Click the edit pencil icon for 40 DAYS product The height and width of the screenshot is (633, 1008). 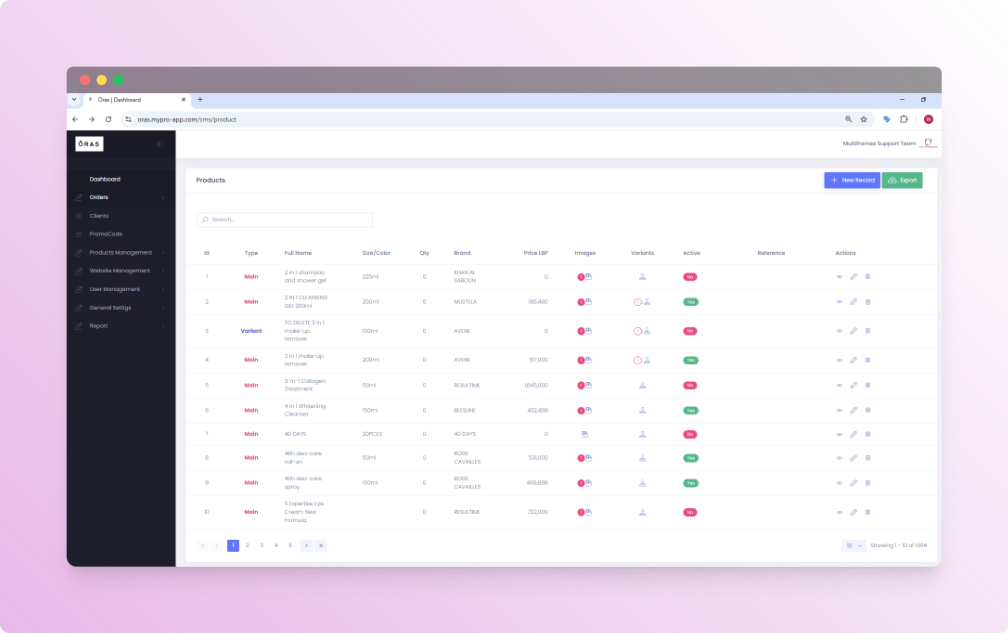(x=853, y=433)
